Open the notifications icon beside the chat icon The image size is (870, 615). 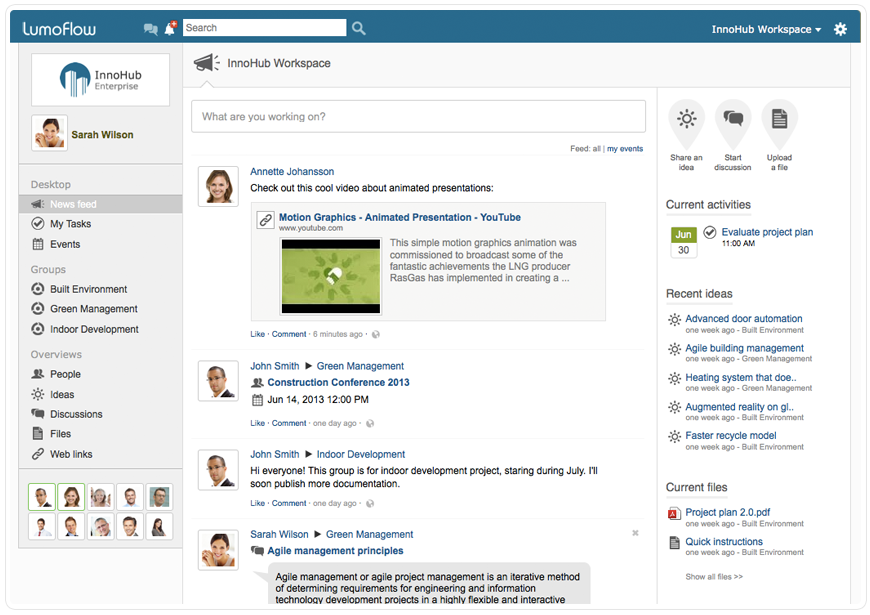tap(171, 29)
